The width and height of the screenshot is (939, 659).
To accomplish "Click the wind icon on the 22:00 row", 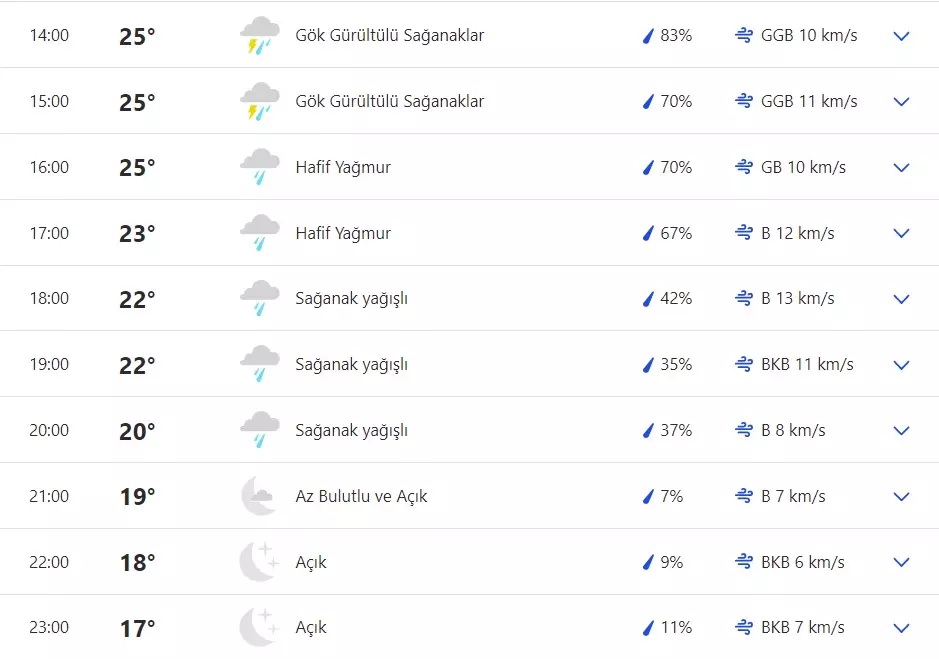I will (x=742, y=561).
